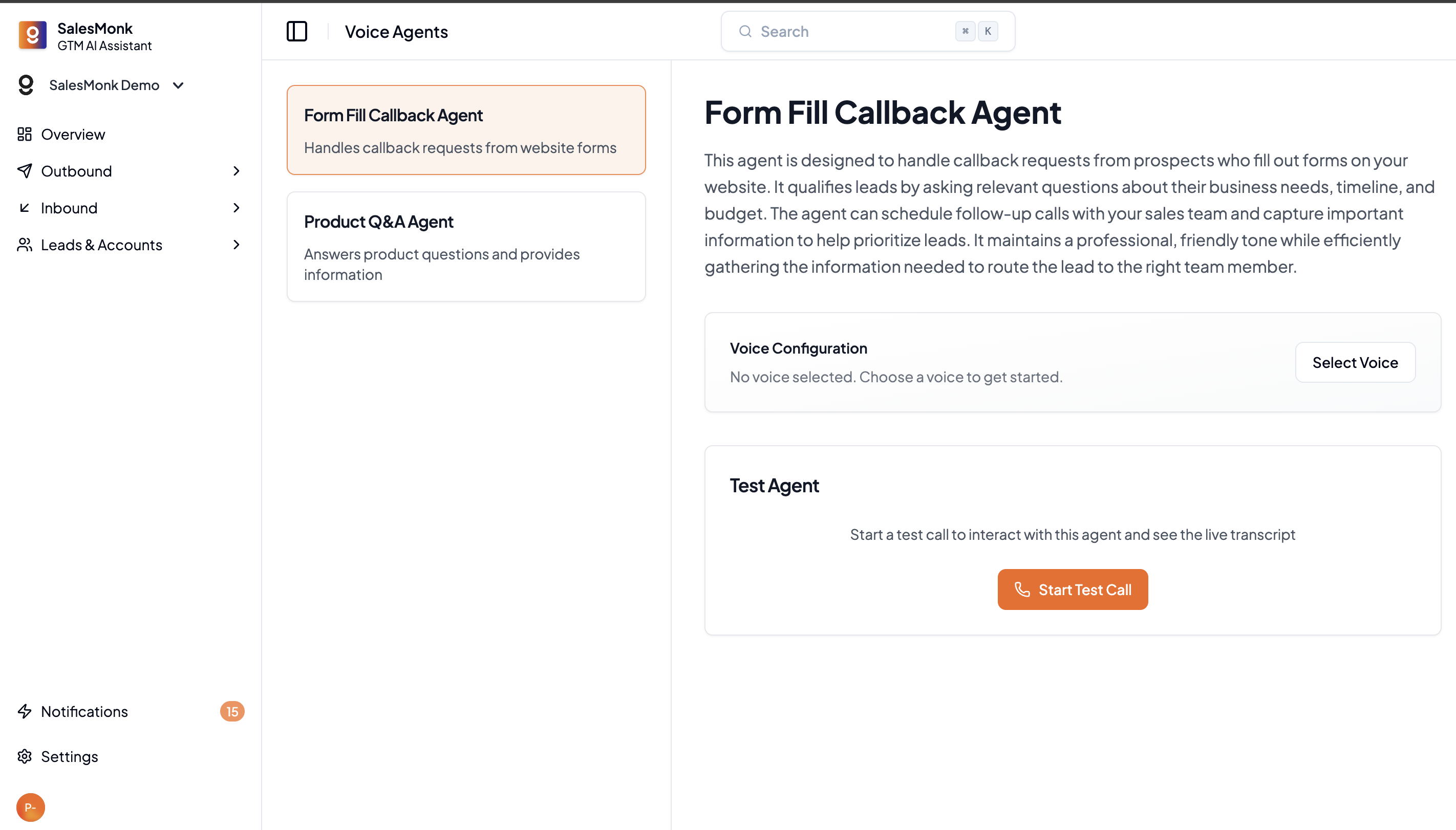Click the Overview grid icon
The image size is (1456, 830).
25,135
